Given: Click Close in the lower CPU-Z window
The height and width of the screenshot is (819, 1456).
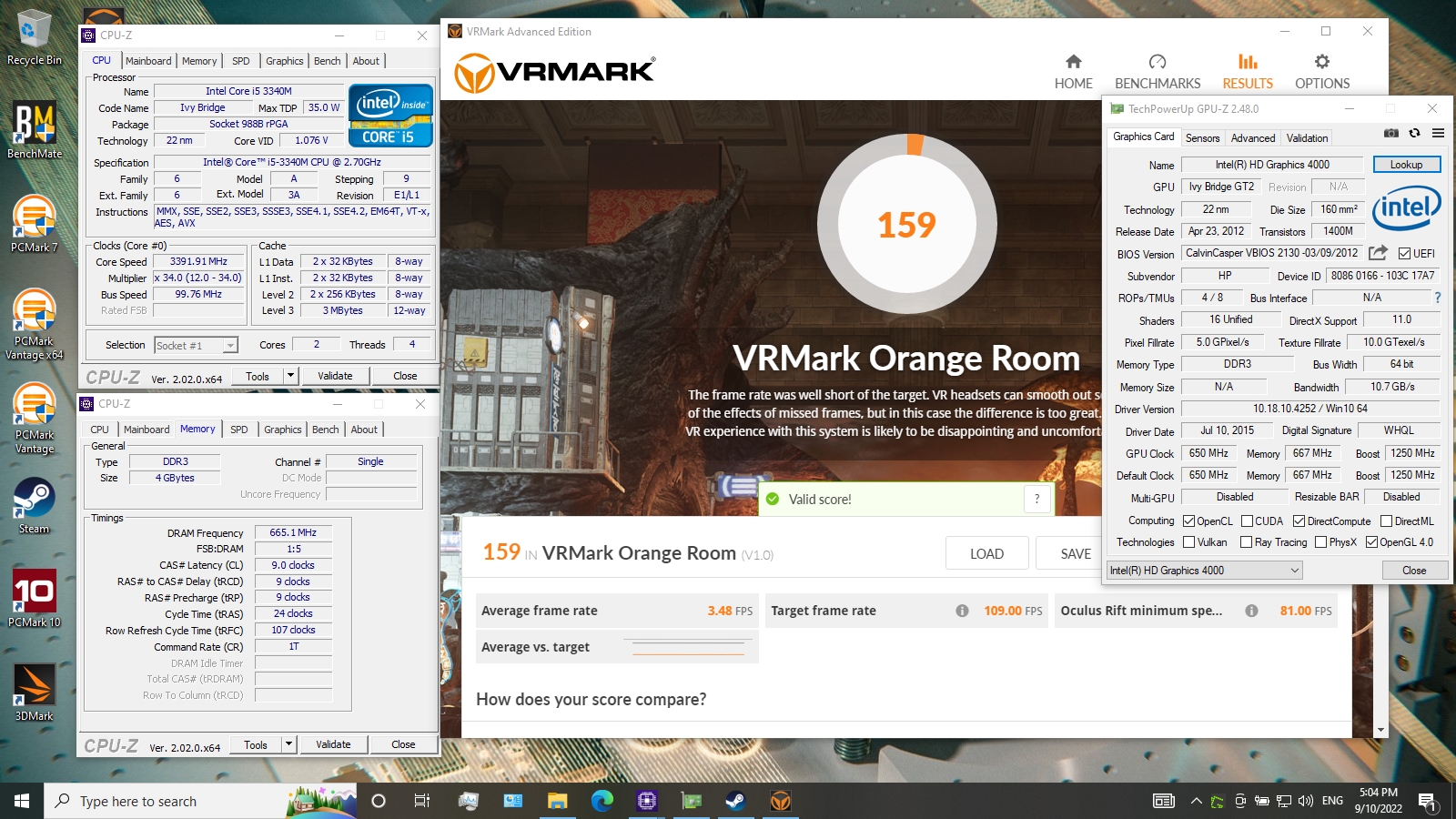Looking at the screenshot, I should [x=403, y=744].
